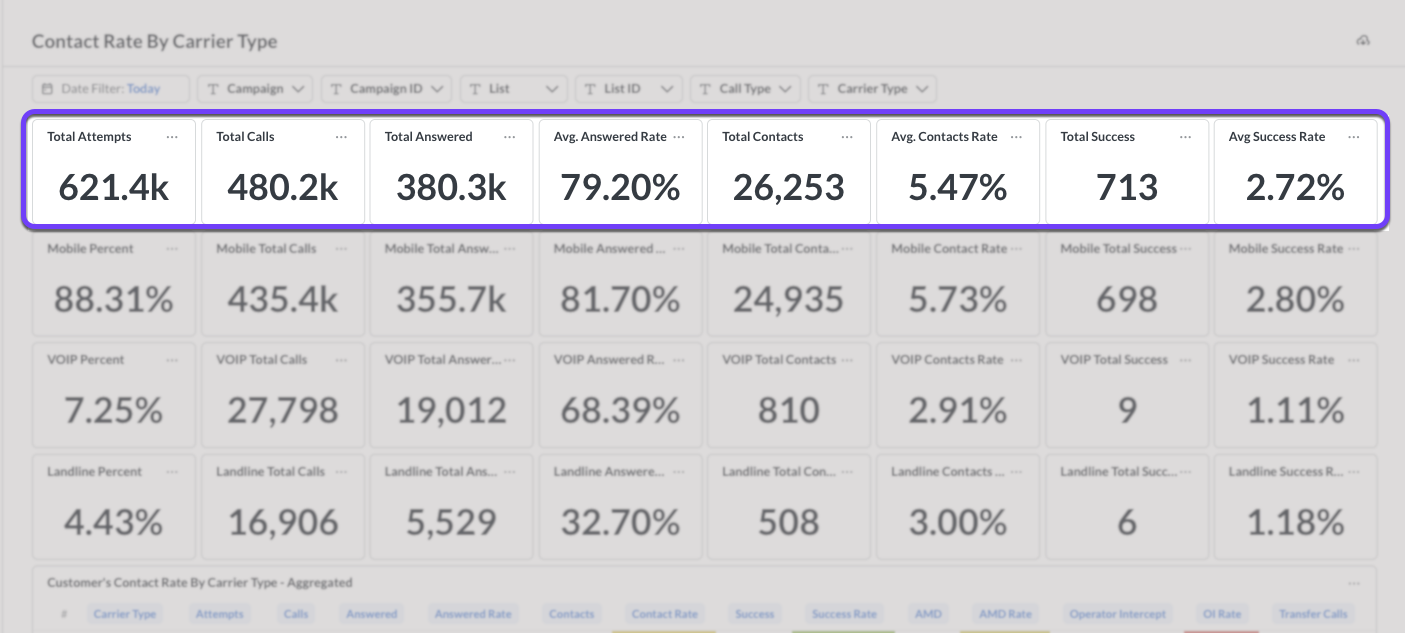Click the 26,253 Total Contacts value
This screenshot has width=1405, height=633.
tap(788, 187)
